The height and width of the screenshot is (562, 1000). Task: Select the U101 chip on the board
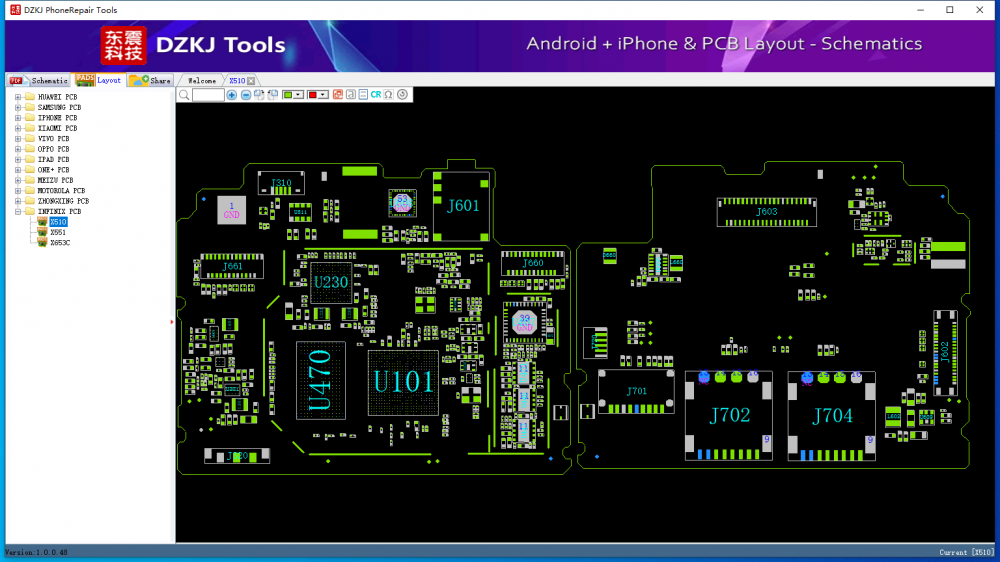point(404,382)
